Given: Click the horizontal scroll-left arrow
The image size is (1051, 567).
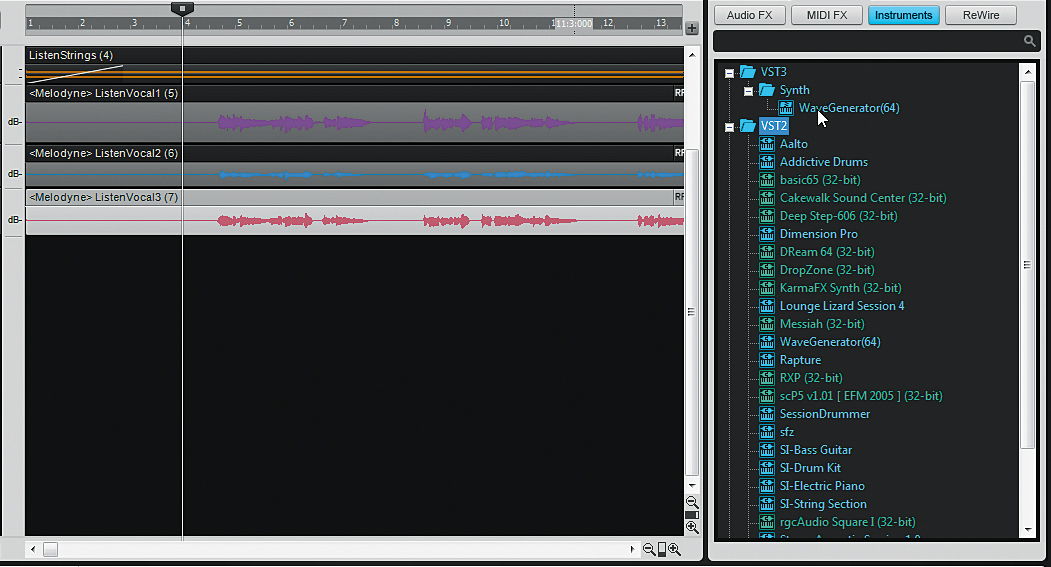Looking at the screenshot, I should click(x=33, y=549).
